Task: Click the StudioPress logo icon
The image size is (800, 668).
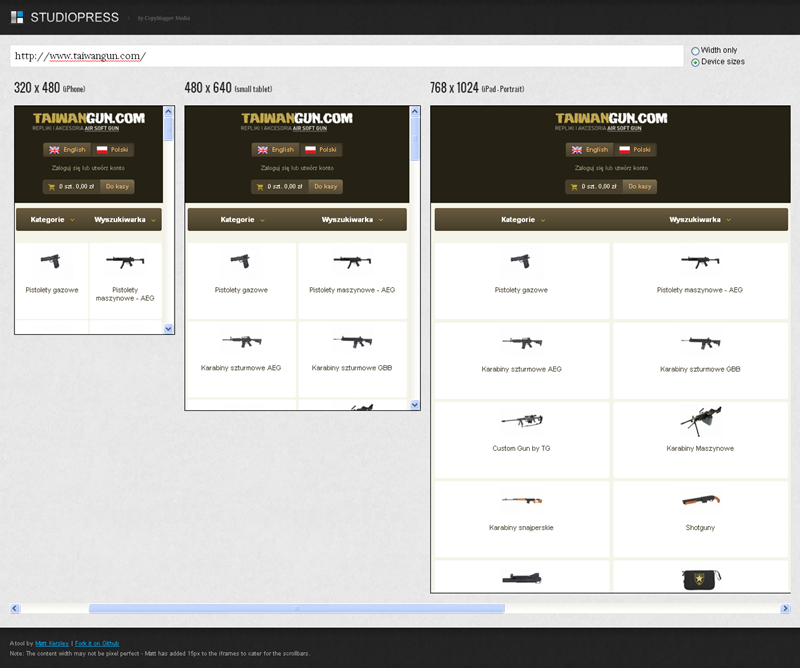Action: [x=17, y=17]
